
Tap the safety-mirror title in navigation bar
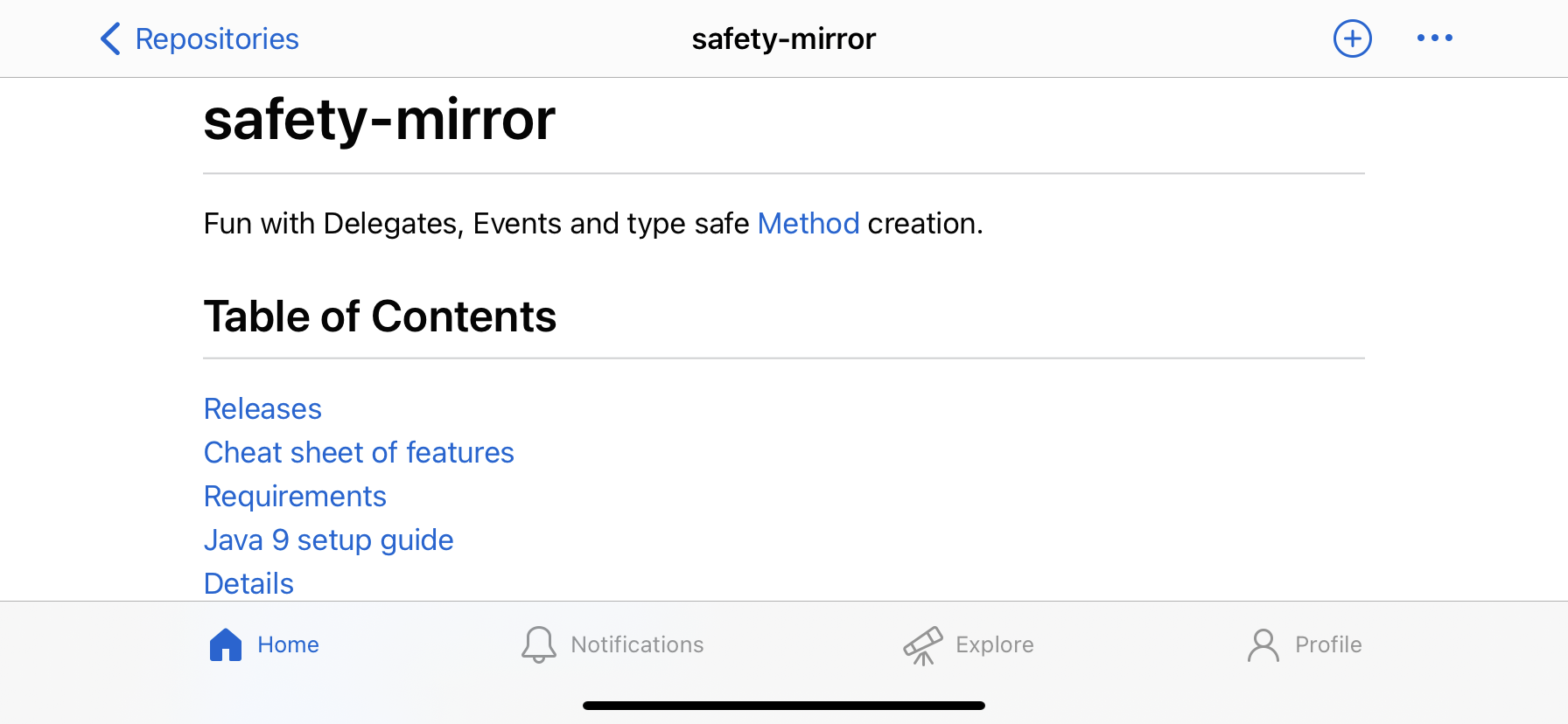point(784,38)
